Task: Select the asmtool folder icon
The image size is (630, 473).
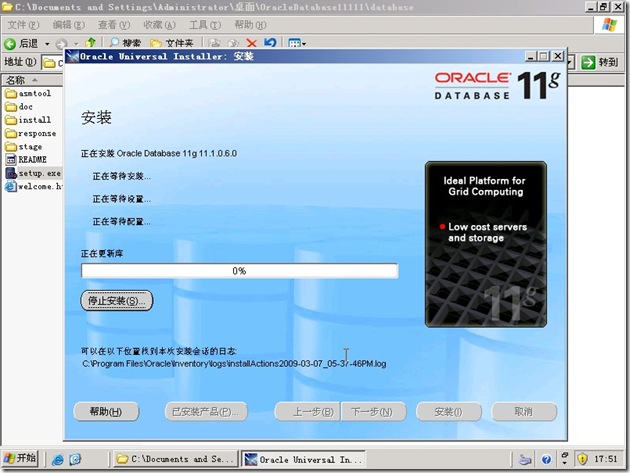Action: pos(11,94)
